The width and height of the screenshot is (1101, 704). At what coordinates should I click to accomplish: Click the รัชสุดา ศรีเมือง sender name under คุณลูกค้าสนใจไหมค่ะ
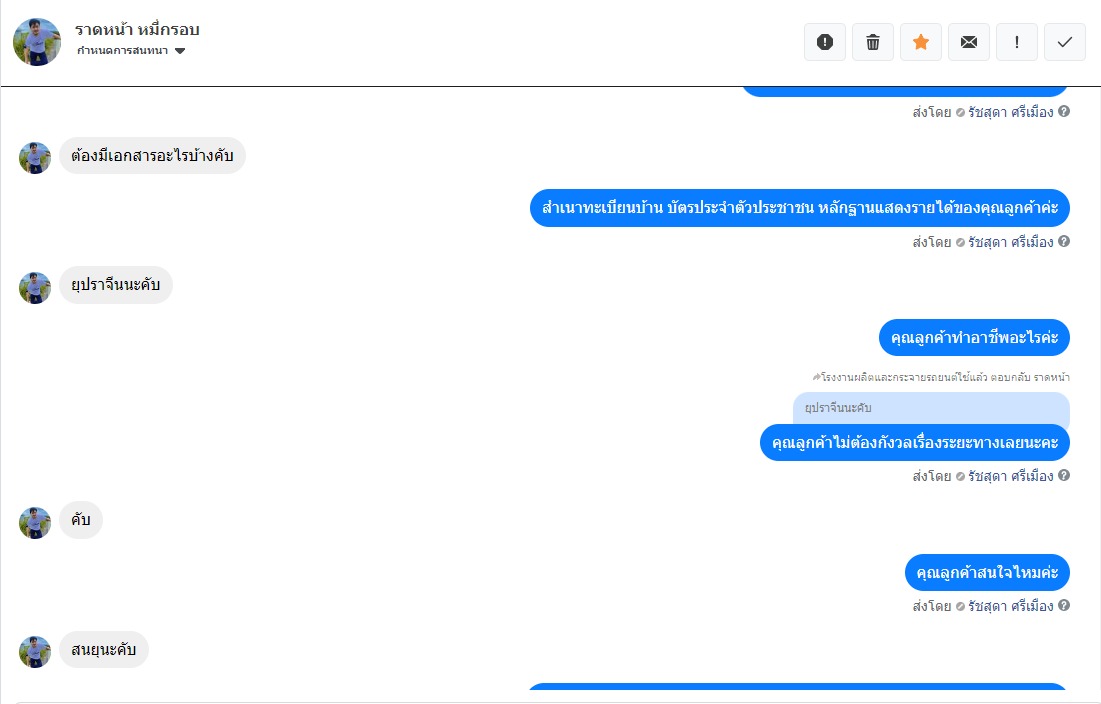point(1010,606)
